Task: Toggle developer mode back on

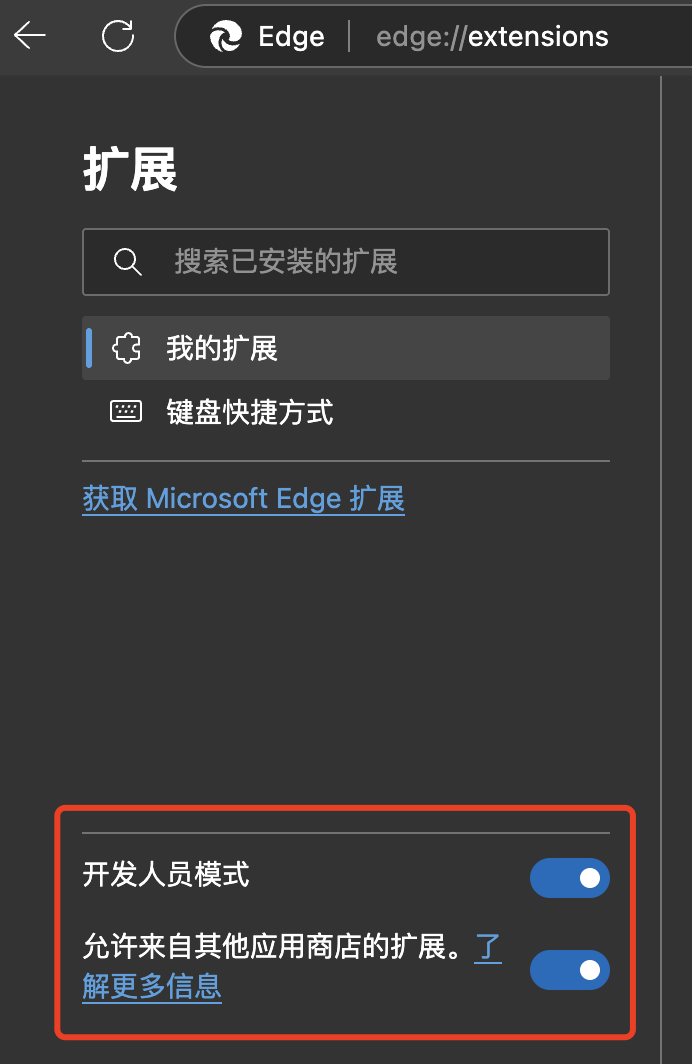Action: pos(570,877)
